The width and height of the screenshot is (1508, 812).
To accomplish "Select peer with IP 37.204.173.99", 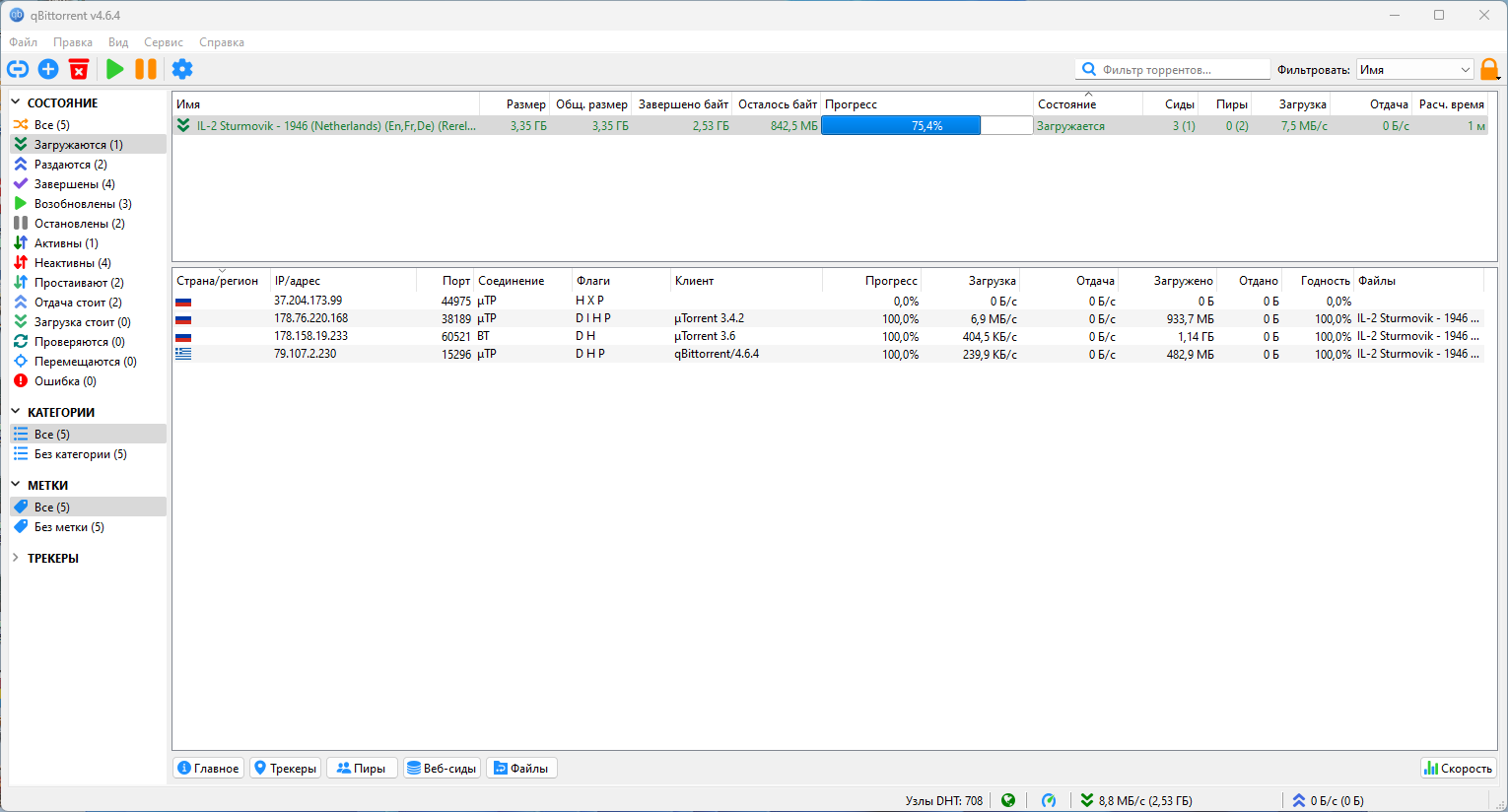I will (x=829, y=301).
